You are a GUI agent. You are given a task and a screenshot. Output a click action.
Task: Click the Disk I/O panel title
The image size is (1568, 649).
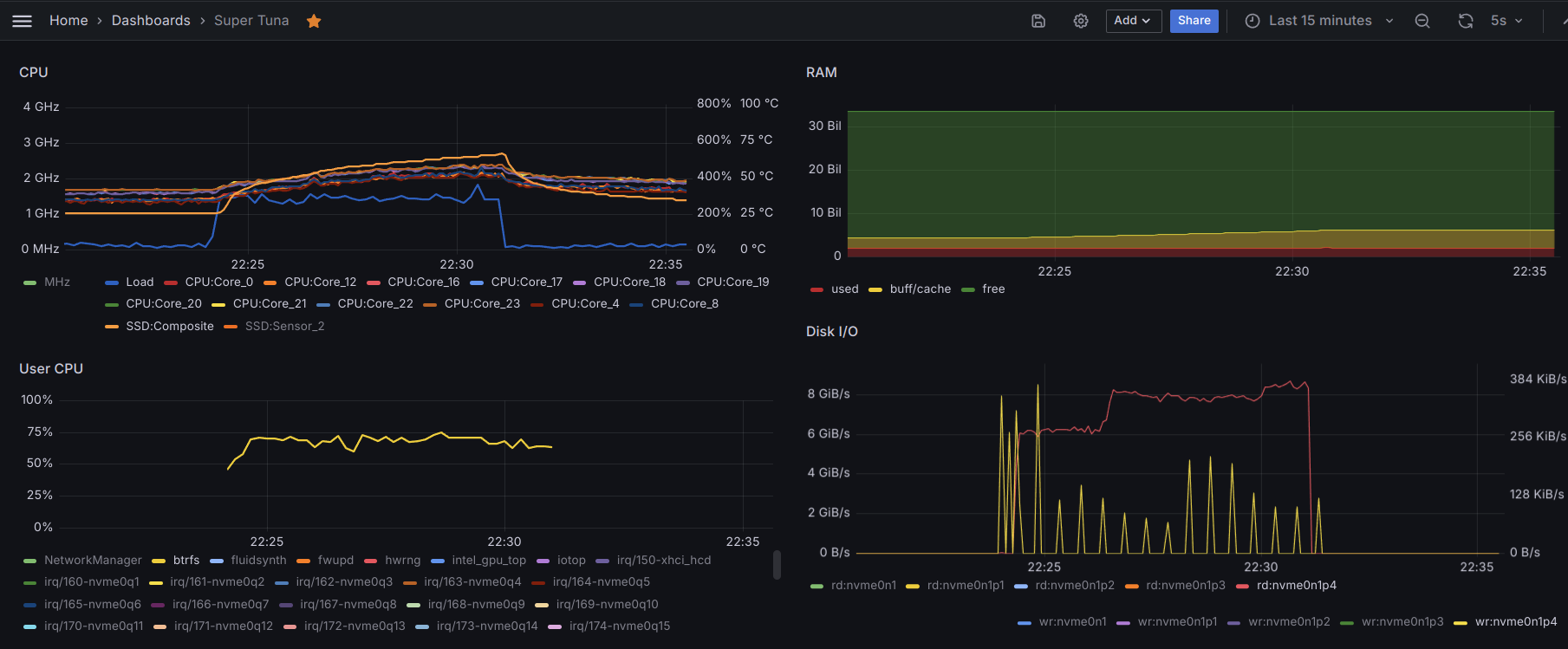pyautogui.click(x=831, y=331)
